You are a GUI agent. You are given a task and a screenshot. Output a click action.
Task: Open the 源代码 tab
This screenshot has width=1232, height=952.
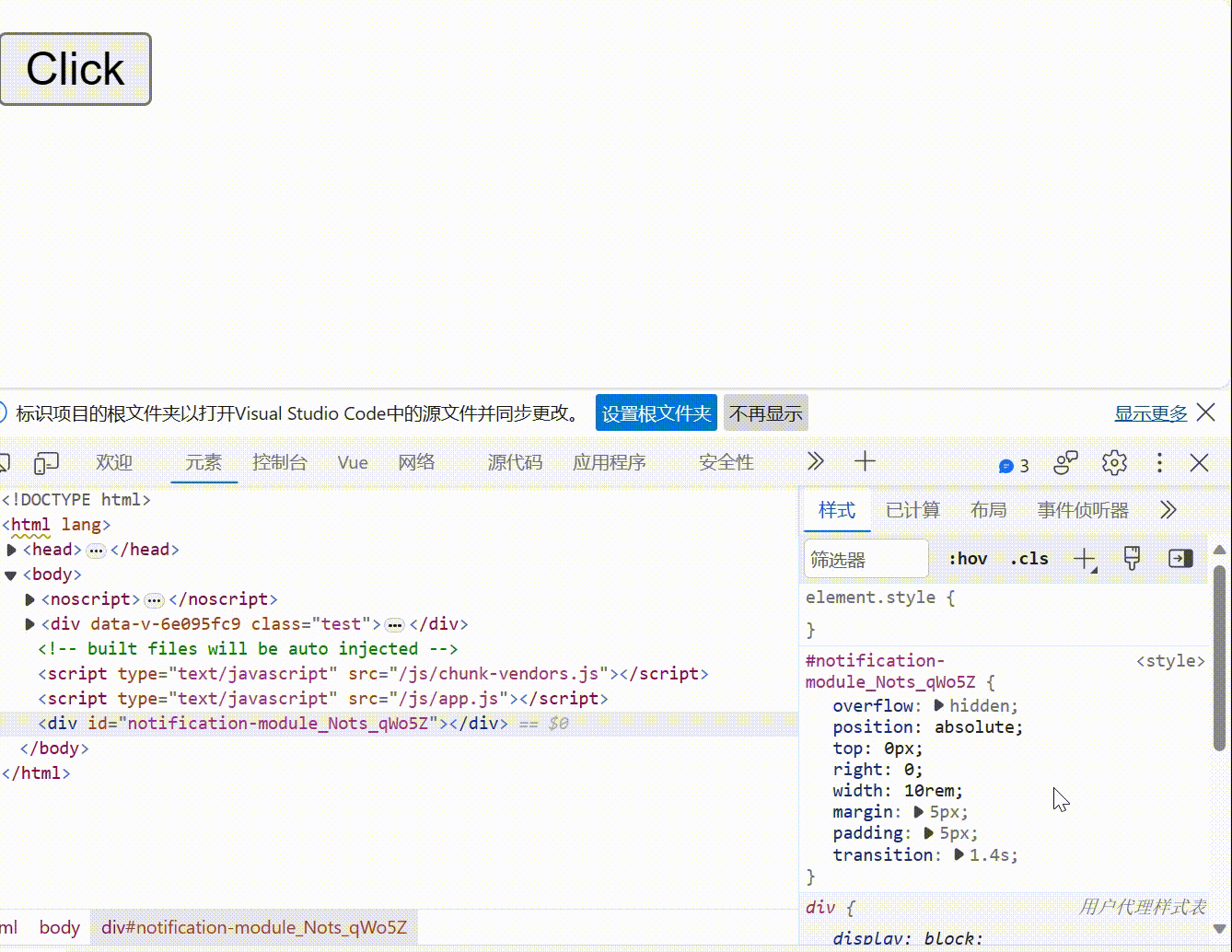click(x=515, y=462)
